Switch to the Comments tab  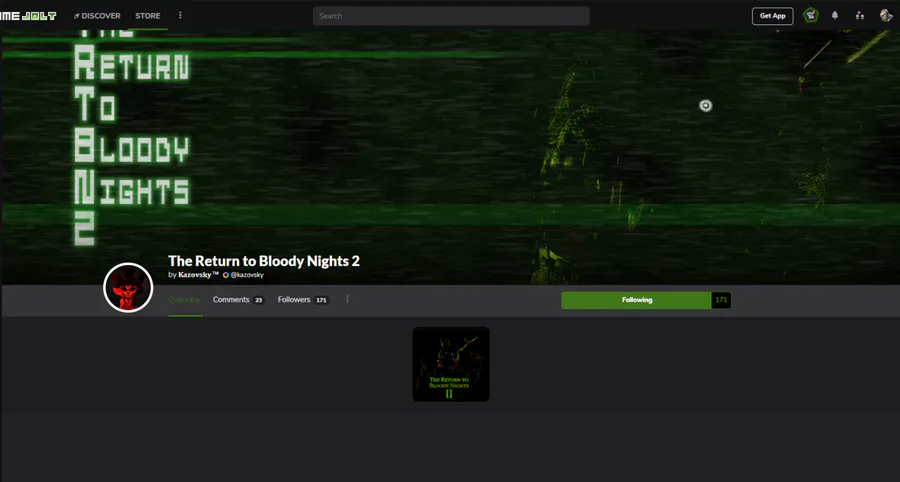click(238, 300)
